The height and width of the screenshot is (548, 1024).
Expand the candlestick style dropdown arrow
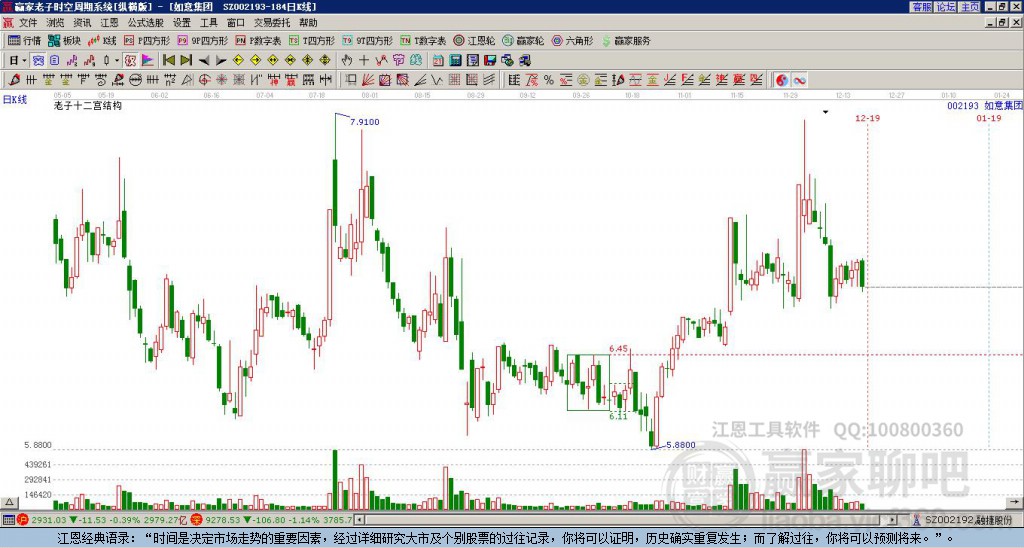pos(117,60)
